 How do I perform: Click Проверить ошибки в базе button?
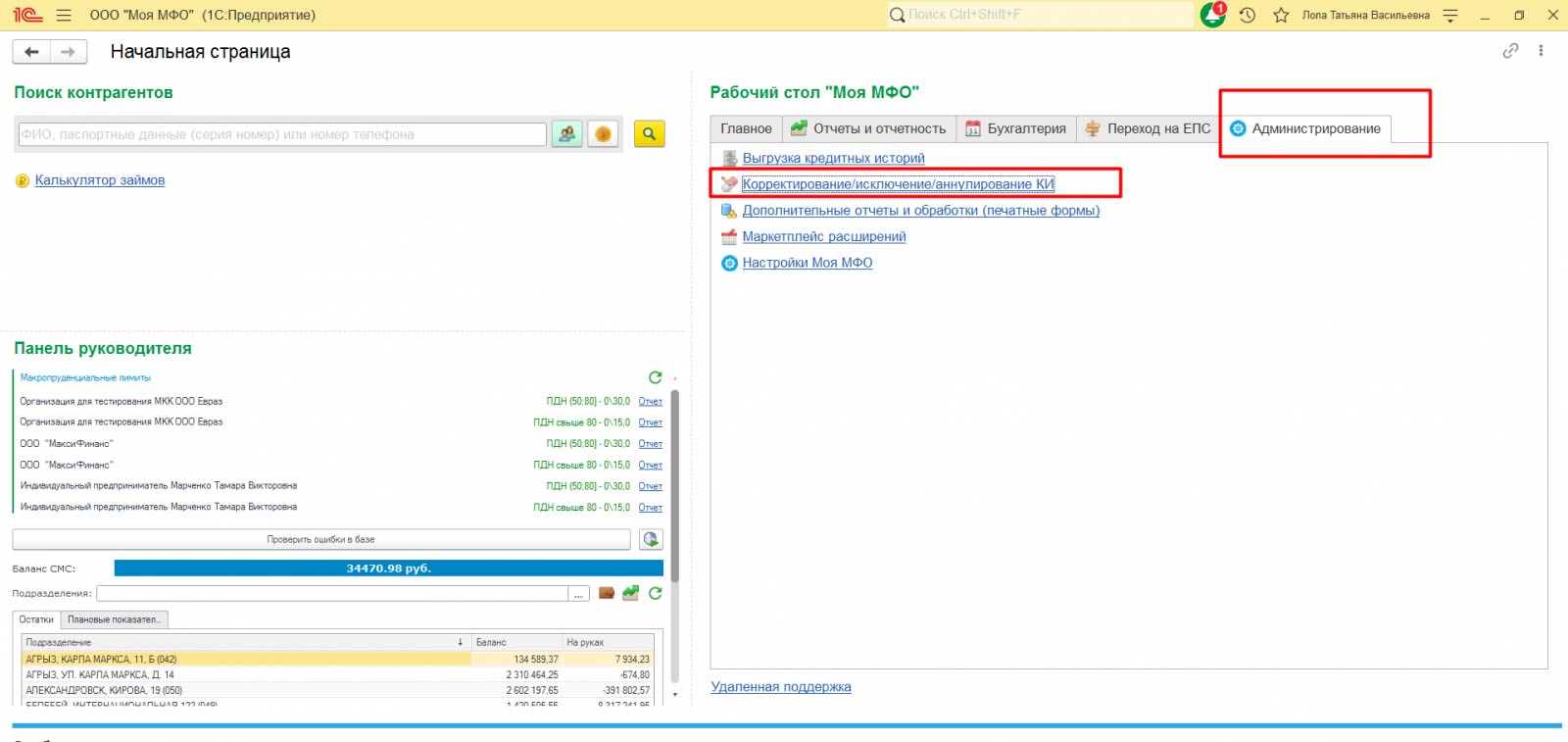coord(321,539)
